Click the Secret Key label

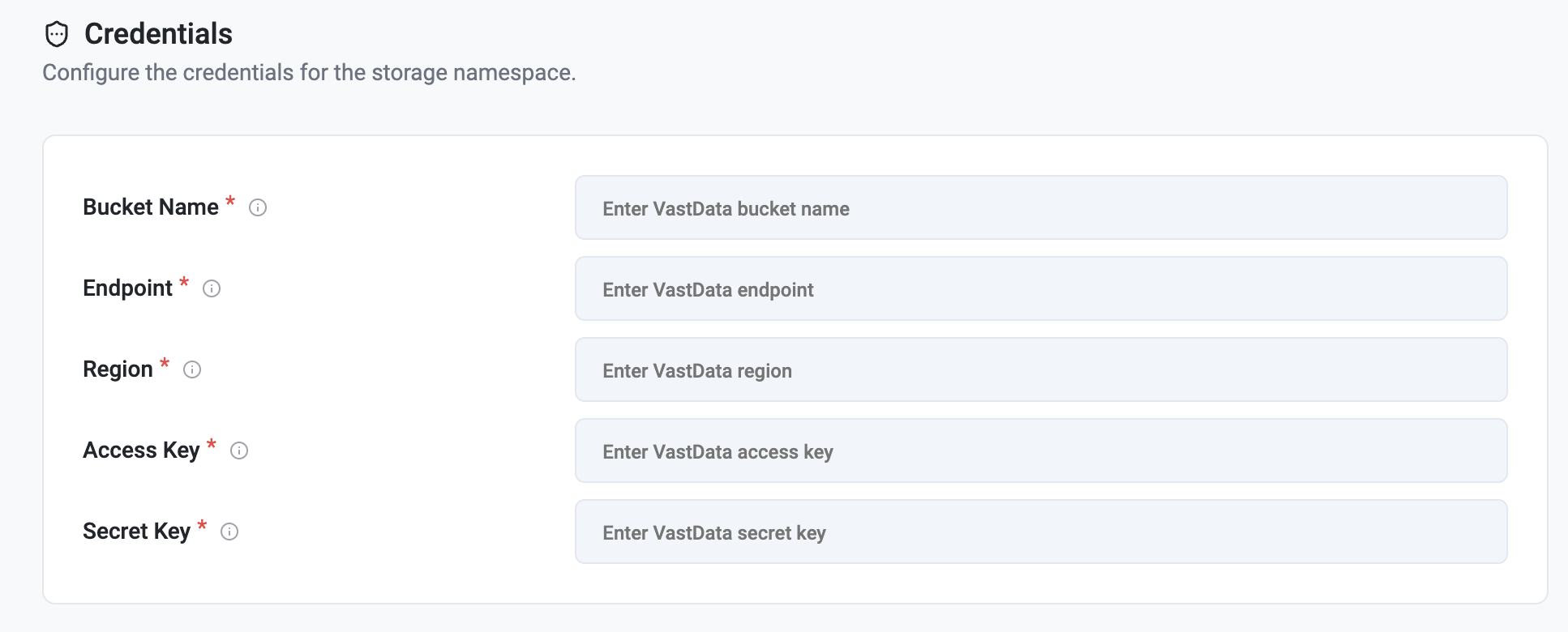click(x=136, y=532)
